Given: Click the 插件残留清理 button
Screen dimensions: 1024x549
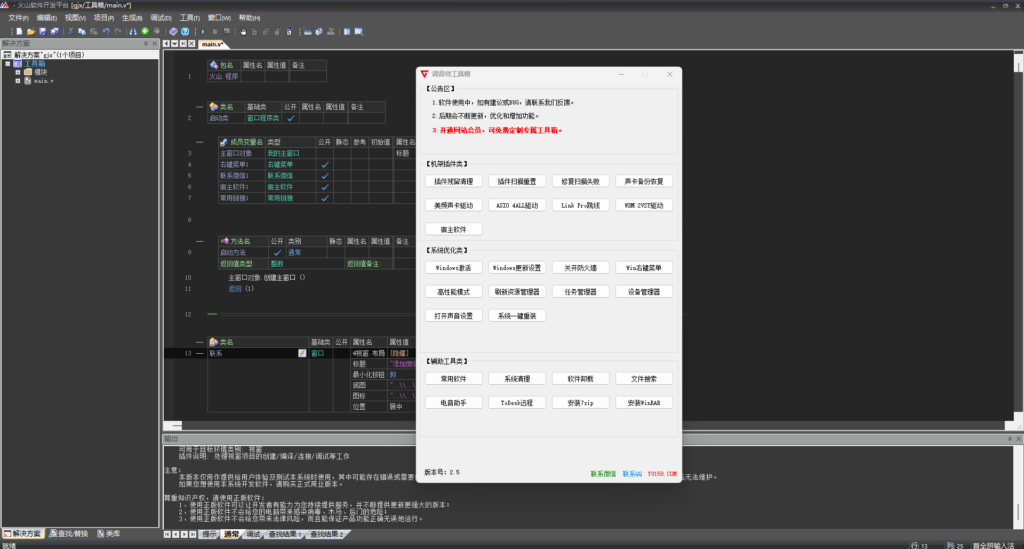Looking at the screenshot, I should click(x=453, y=182).
